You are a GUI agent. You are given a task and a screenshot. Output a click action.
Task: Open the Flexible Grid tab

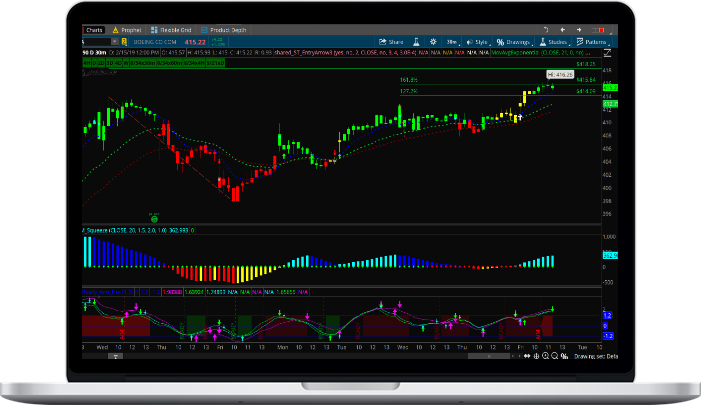pos(171,31)
